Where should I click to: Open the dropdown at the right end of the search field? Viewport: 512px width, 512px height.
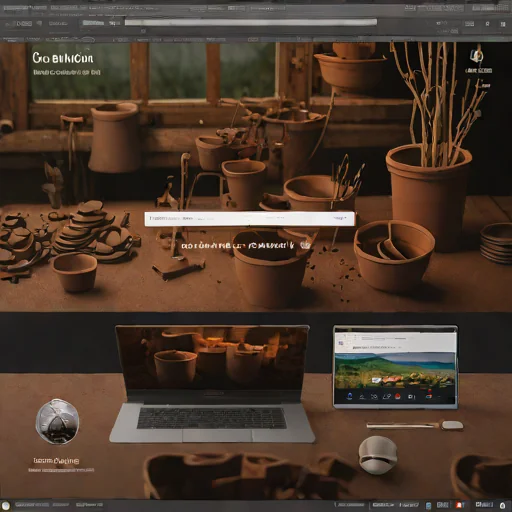pos(340,218)
